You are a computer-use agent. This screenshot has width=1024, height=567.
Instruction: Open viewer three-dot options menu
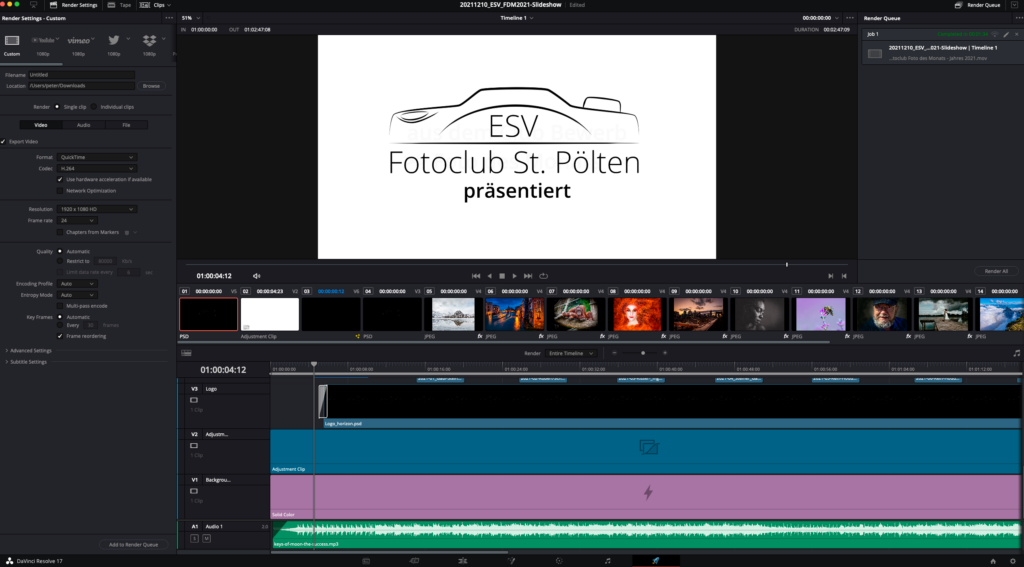coord(850,18)
